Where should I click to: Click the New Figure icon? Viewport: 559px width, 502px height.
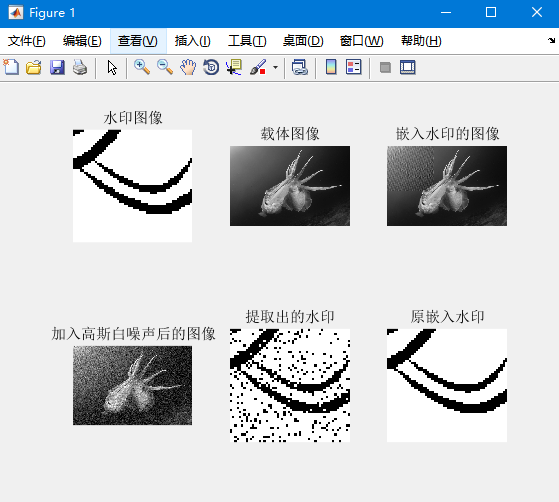[x=11, y=67]
